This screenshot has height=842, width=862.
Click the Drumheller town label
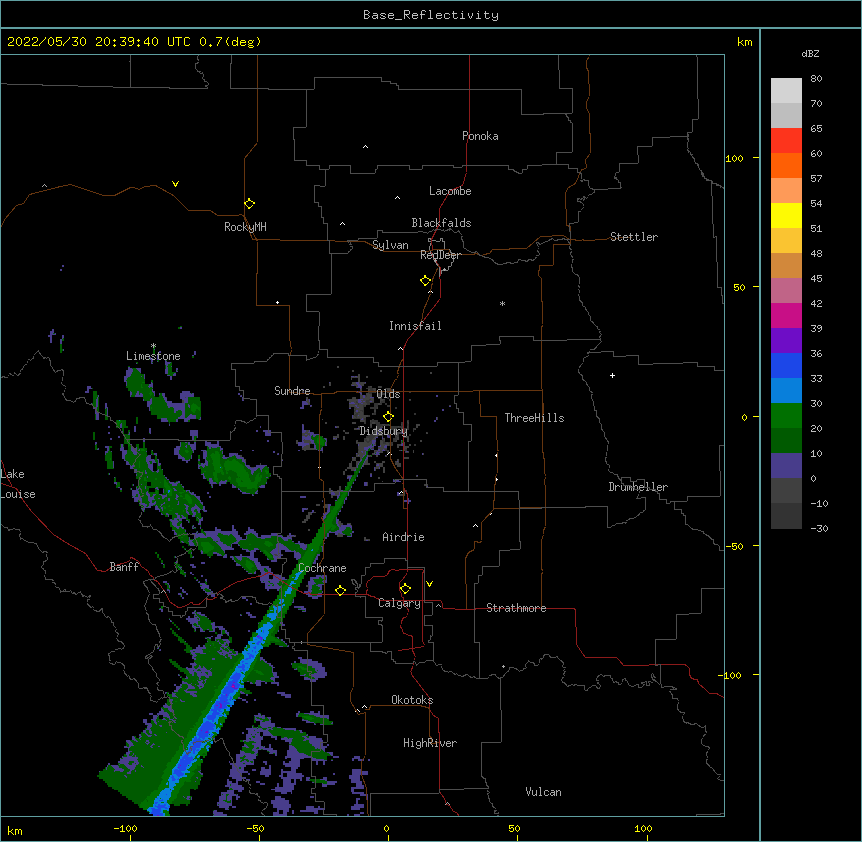coord(638,487)
